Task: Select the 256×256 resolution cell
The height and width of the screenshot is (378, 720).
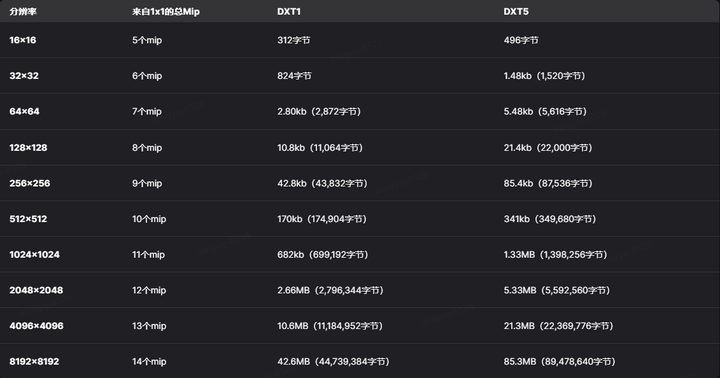Action: (x=30, y=183)
